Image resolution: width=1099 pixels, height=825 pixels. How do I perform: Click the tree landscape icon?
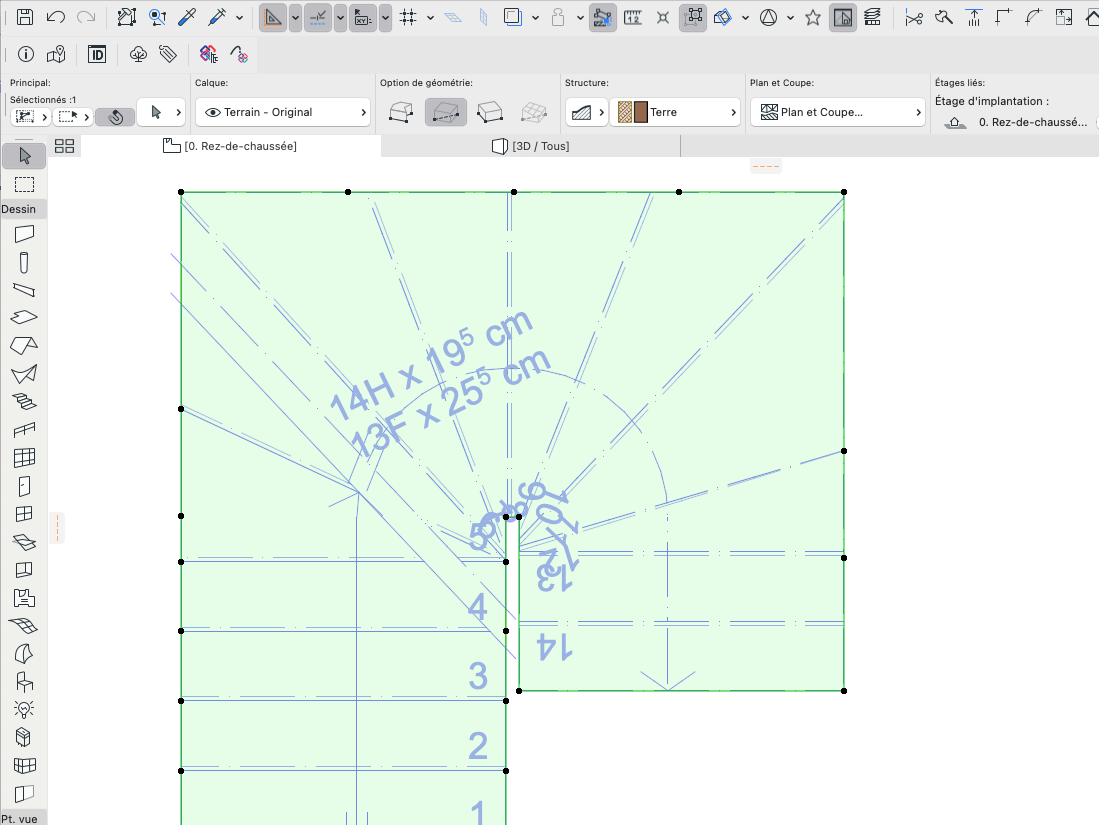click(138, 54)
